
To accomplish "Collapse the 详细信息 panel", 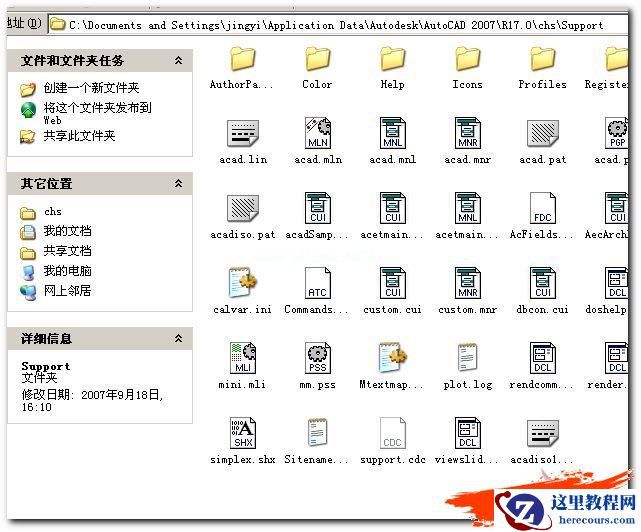I will click(178, 338).
